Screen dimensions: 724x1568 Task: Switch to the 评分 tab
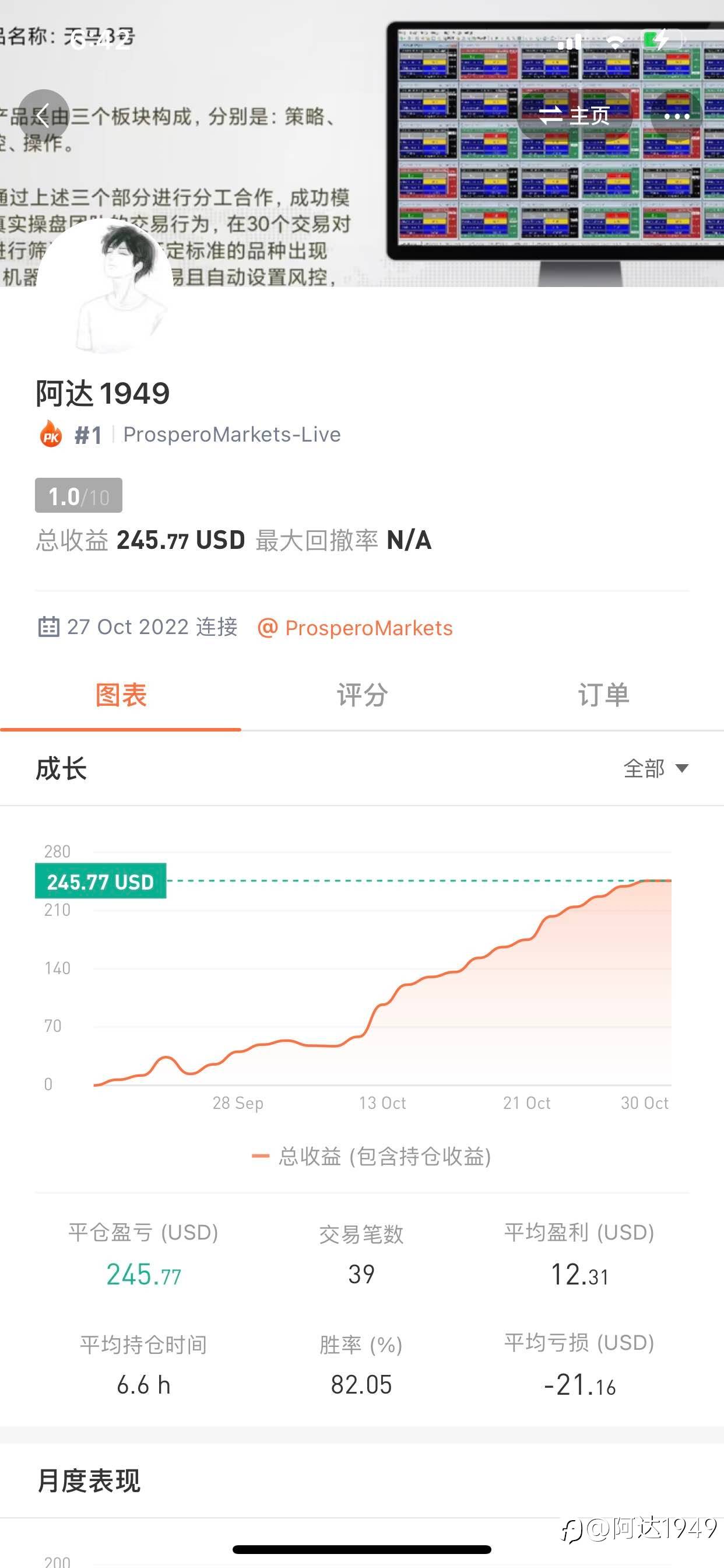tap(362, 696)
